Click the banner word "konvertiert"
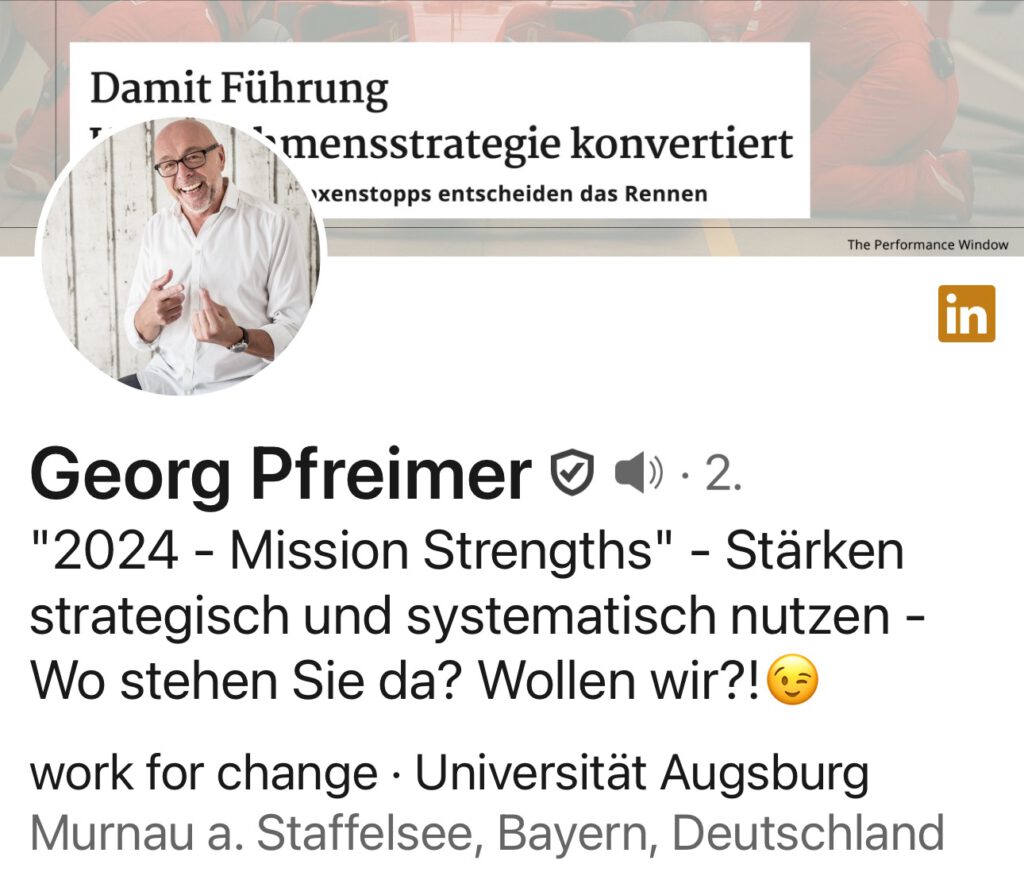This screenshot has width=1024, height=872. click(x=682, y=143)
